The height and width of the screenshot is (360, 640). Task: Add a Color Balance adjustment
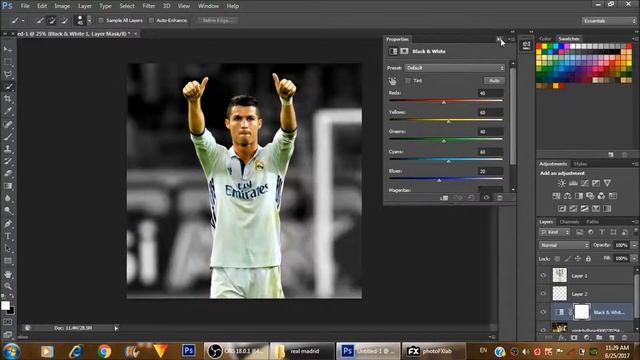coord(567,196)
